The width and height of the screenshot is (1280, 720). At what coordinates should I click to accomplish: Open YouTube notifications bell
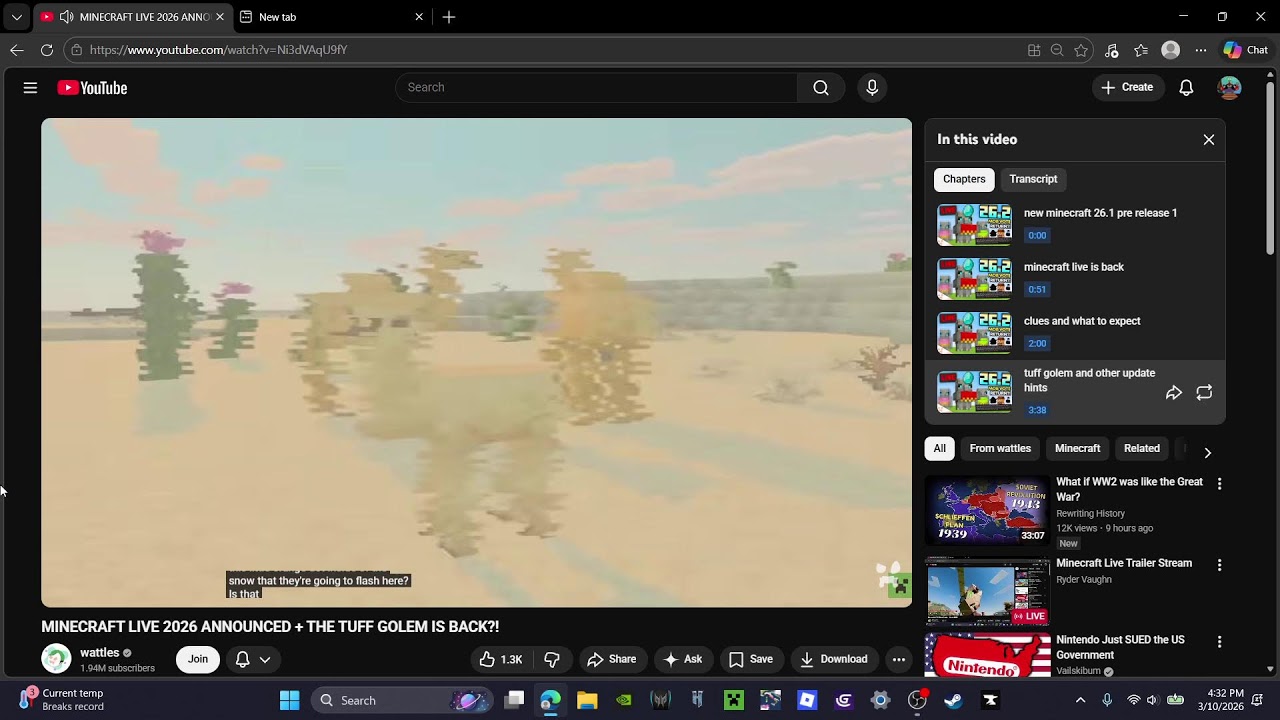pos(1186,88)
